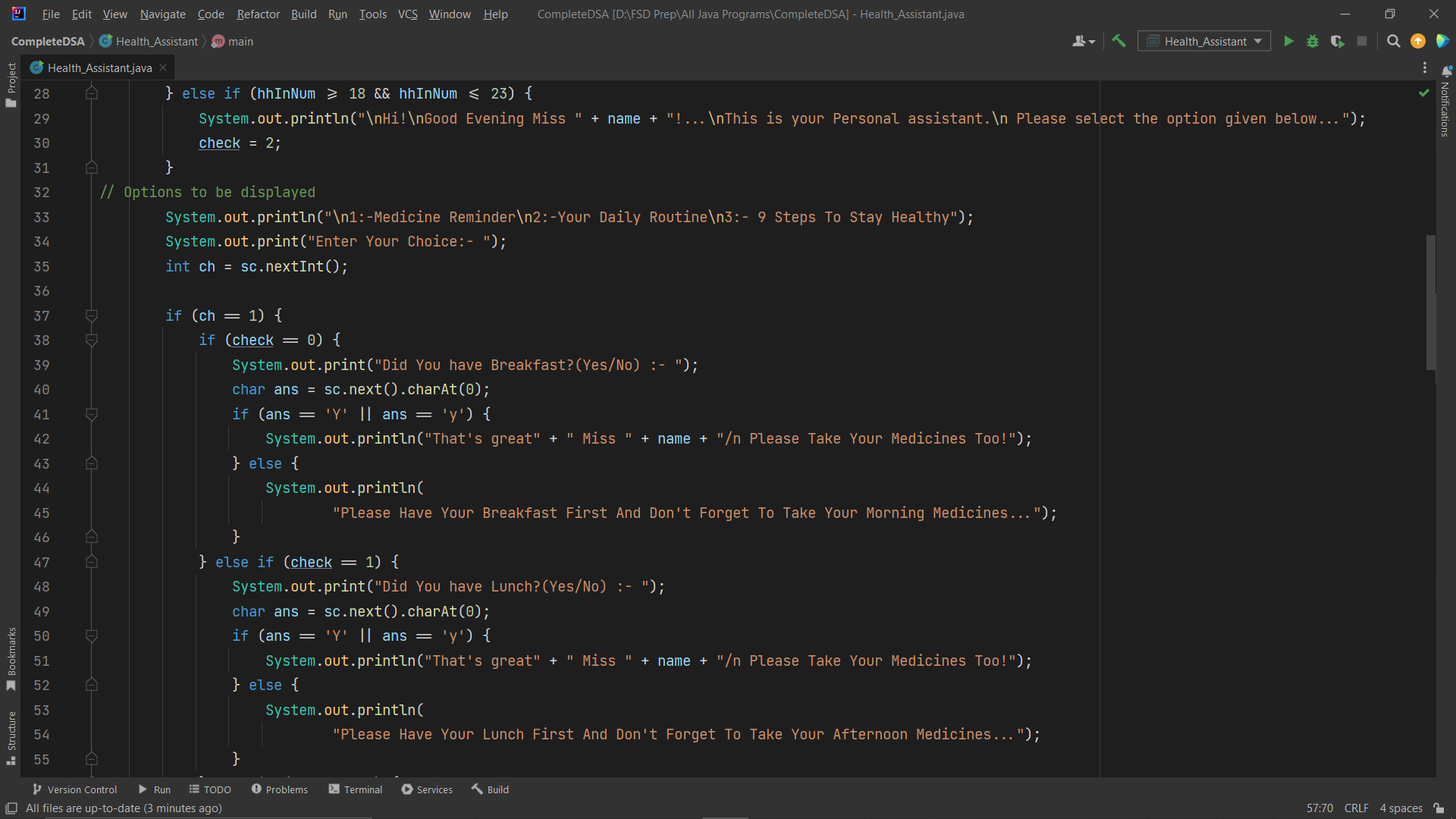Open the Problems tool window
The image size is (1456, 819).
coord(279,789)
